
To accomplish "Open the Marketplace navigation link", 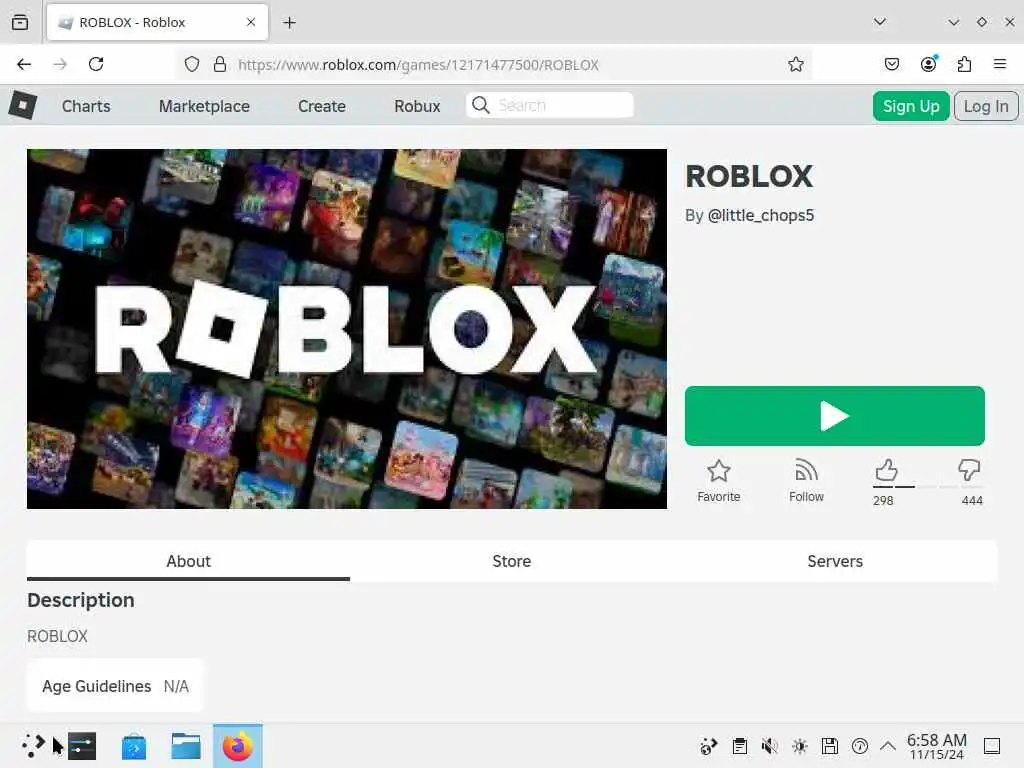I will click(204, 106).
